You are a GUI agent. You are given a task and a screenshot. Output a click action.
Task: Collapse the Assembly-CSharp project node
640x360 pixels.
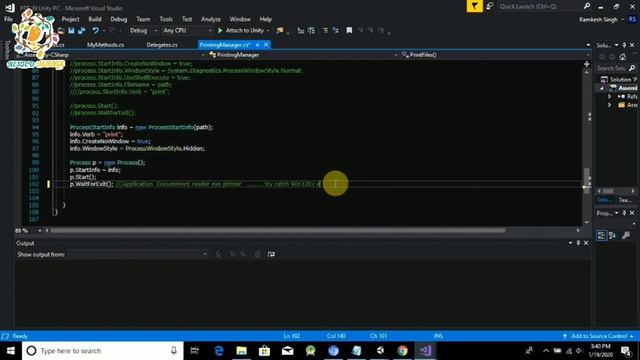tap(602, 88)
